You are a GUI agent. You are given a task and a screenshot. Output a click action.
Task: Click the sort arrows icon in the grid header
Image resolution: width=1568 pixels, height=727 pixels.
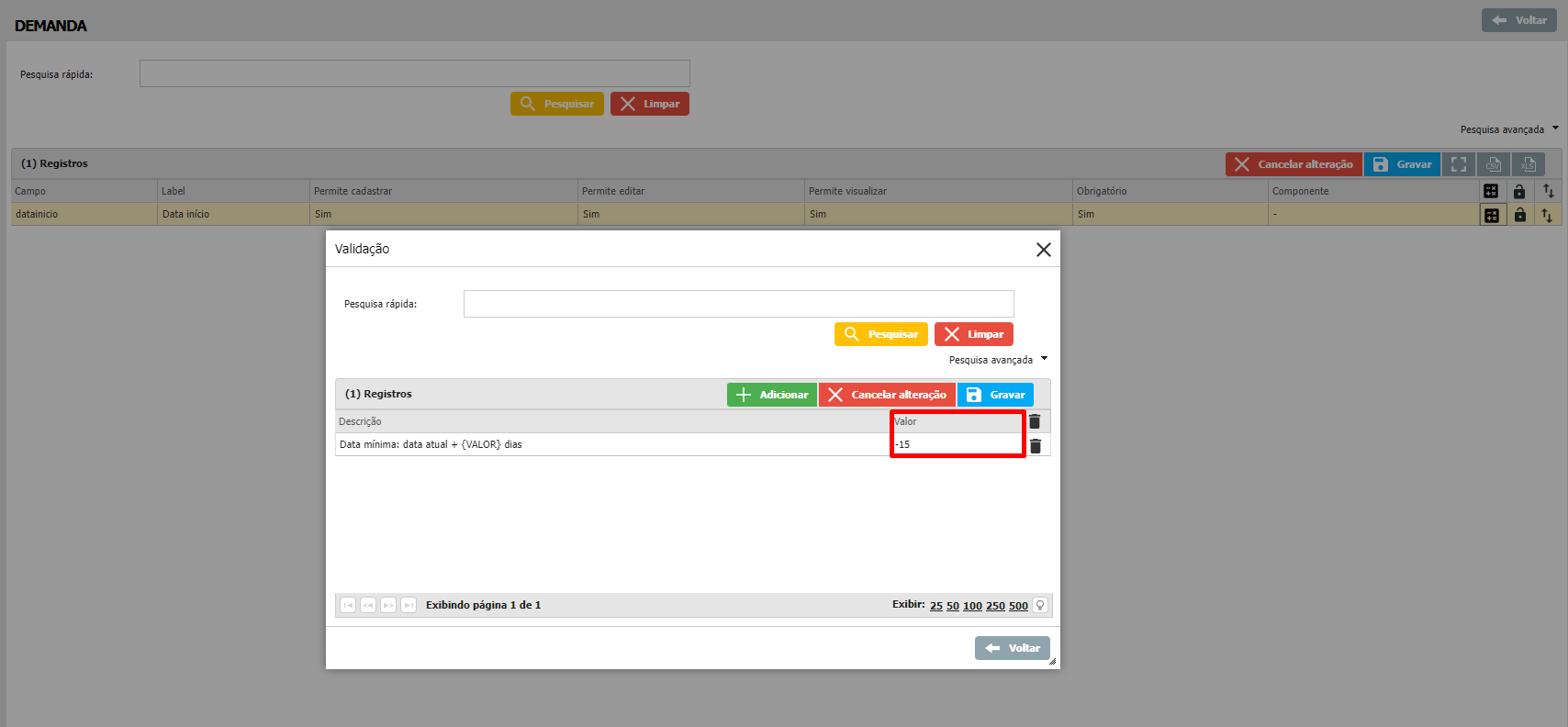[1549, 191]
